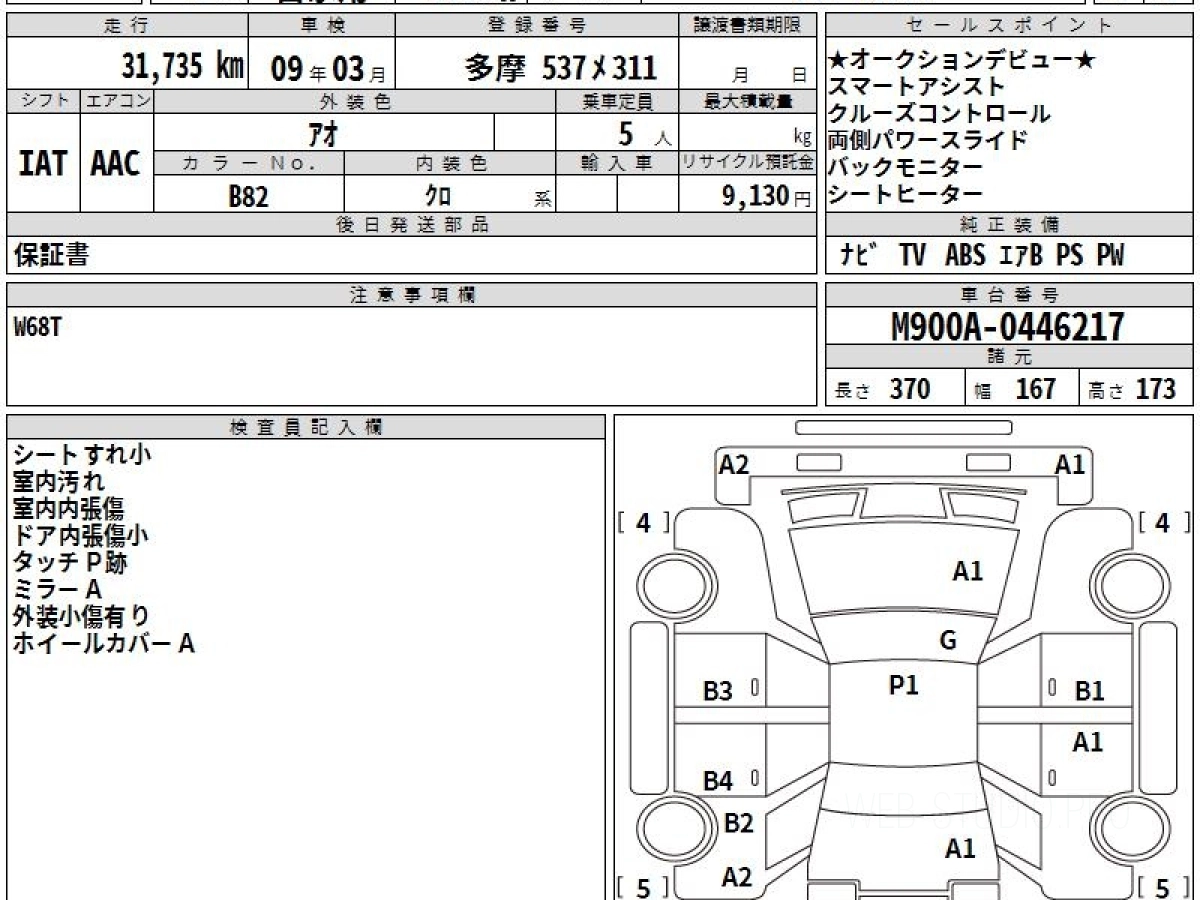1200x900 pixels.
Task: Select スマートアシスト sales point
Action: tap(916, 88)
